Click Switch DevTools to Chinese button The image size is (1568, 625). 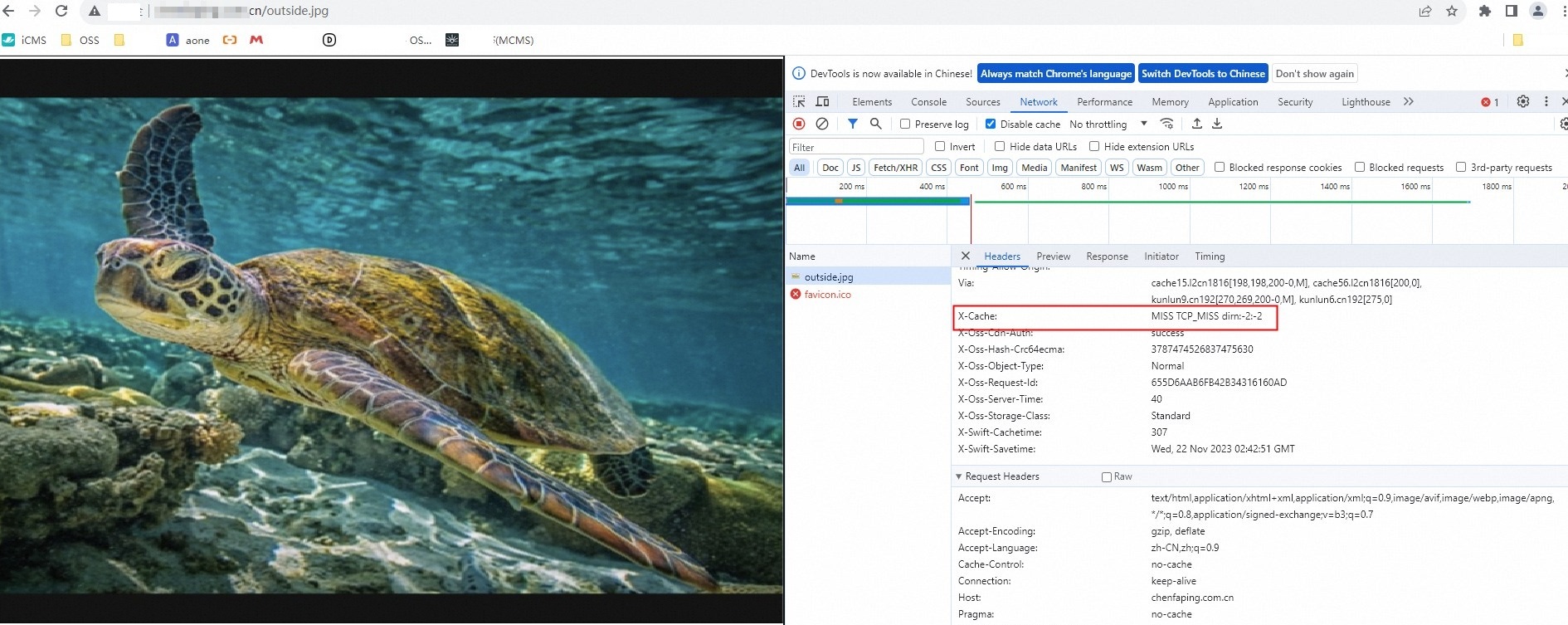click(1203, 74)
